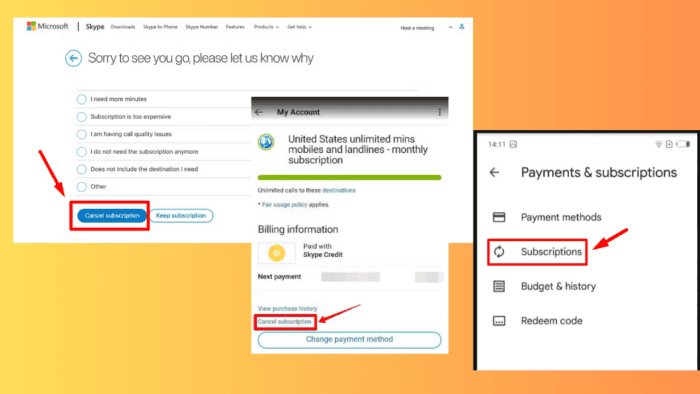Select 'Does not include the destination I need'

point(81,169)
